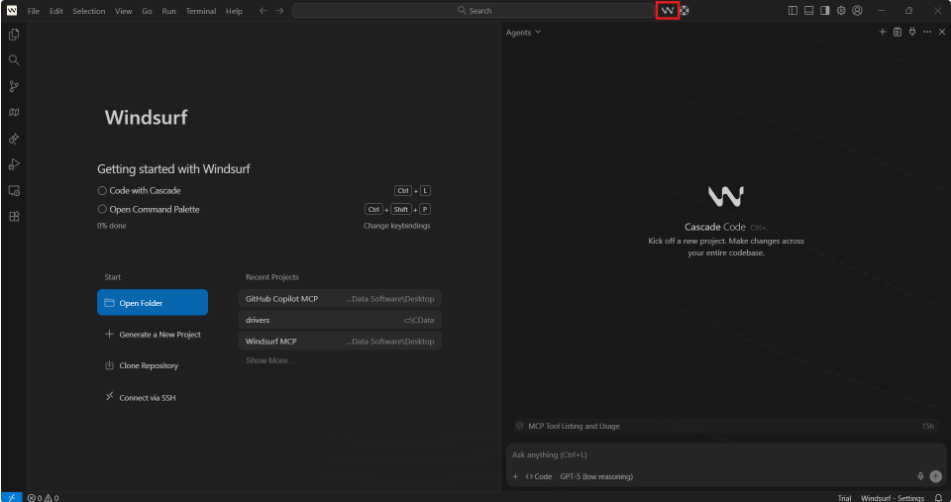The height and width of the screenshot is (502, 951).
Task: Open the clipboard icon in the Cascade panel header
Action: point(898,32)
